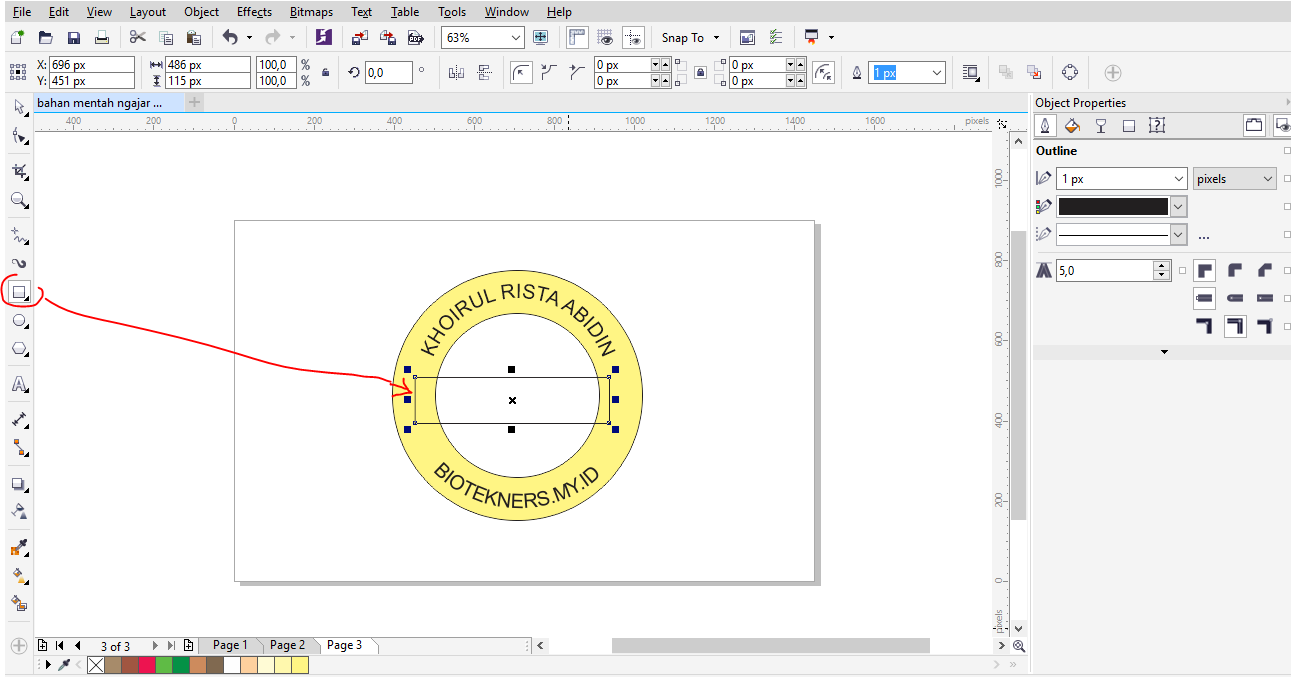Open the Fill tab in Object Properties
The width and height of the screenshot is (1291, 677).
(x=1072, y=126)
